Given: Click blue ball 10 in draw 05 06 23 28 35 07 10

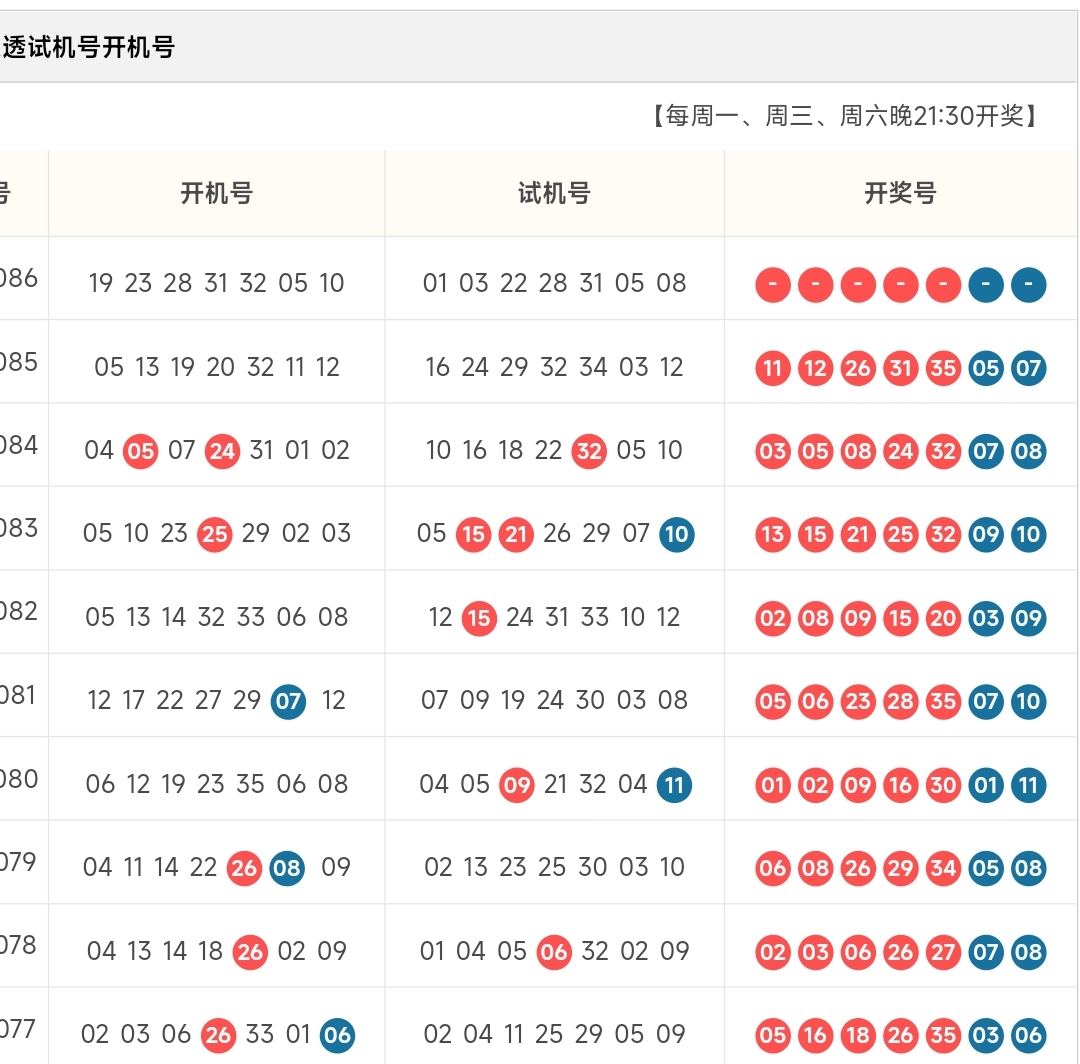Looking at the screenshot, I should [1028, 702].
